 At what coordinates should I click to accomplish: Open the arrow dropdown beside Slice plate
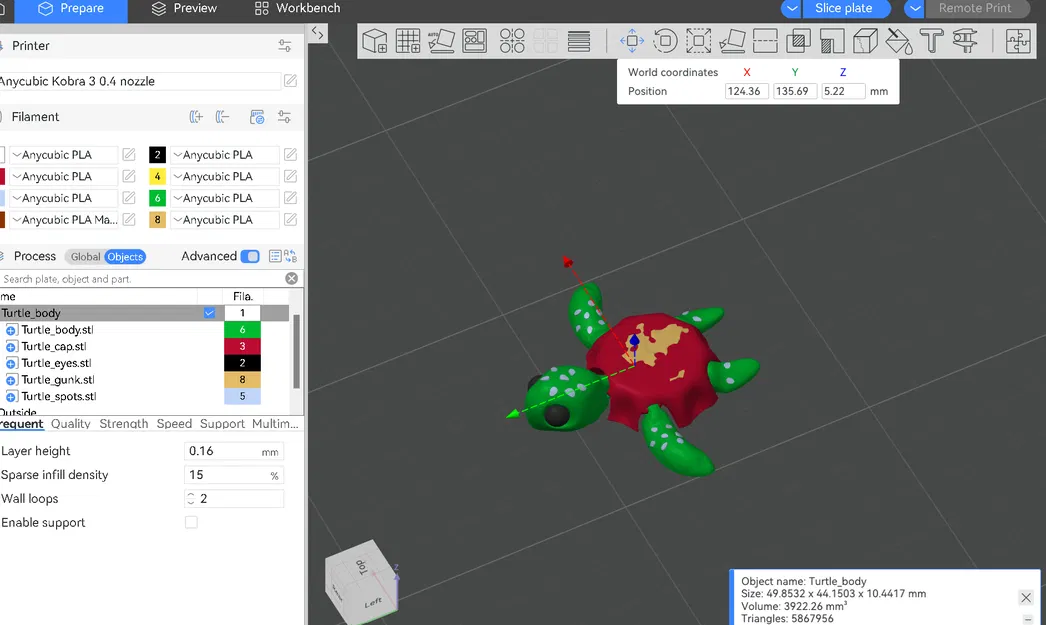(791, 9)
